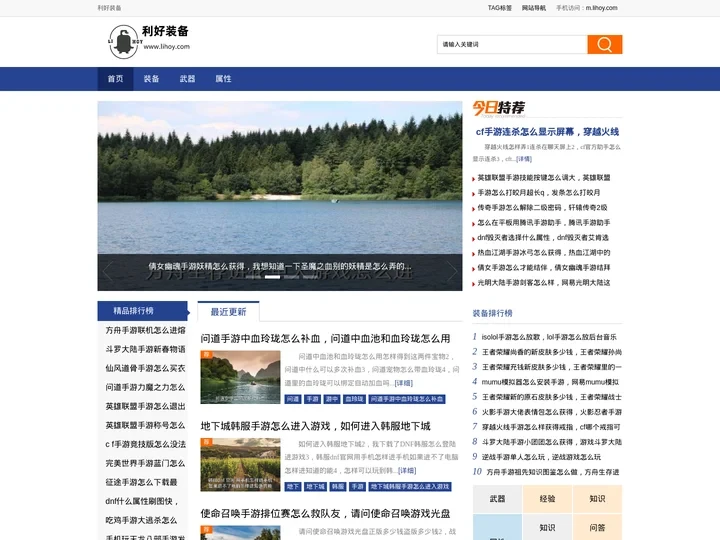Open 装备 navigation menu item
720x540 pixels.
point(151,79)
